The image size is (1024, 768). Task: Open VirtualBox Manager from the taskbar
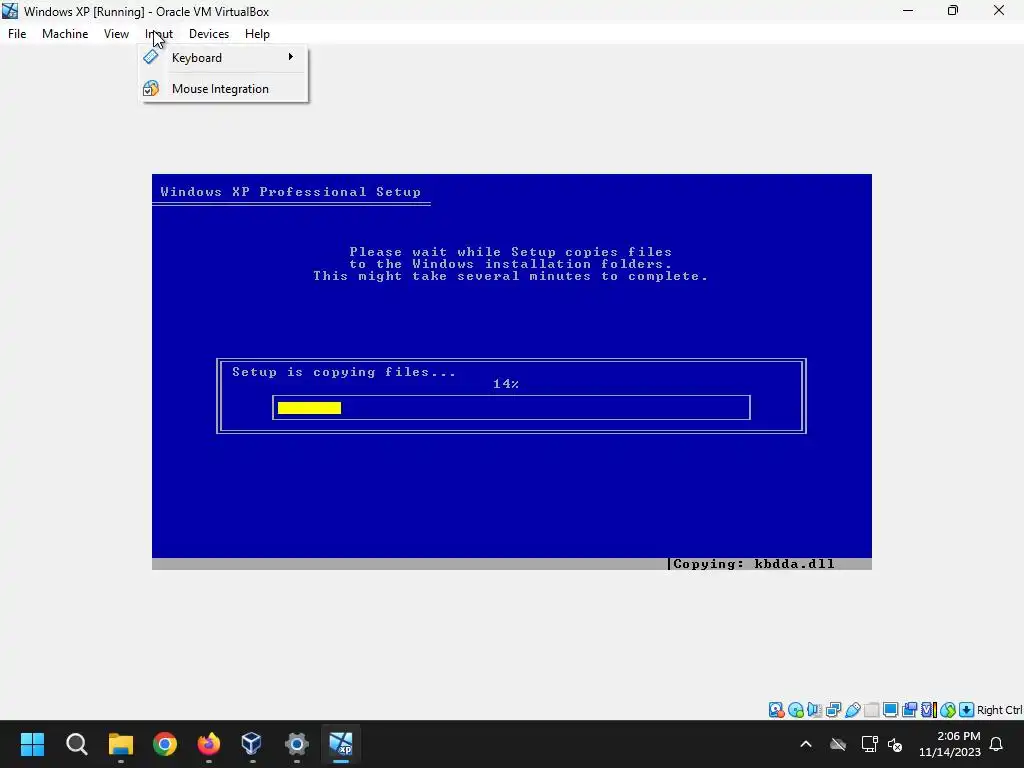pos(252,744)
